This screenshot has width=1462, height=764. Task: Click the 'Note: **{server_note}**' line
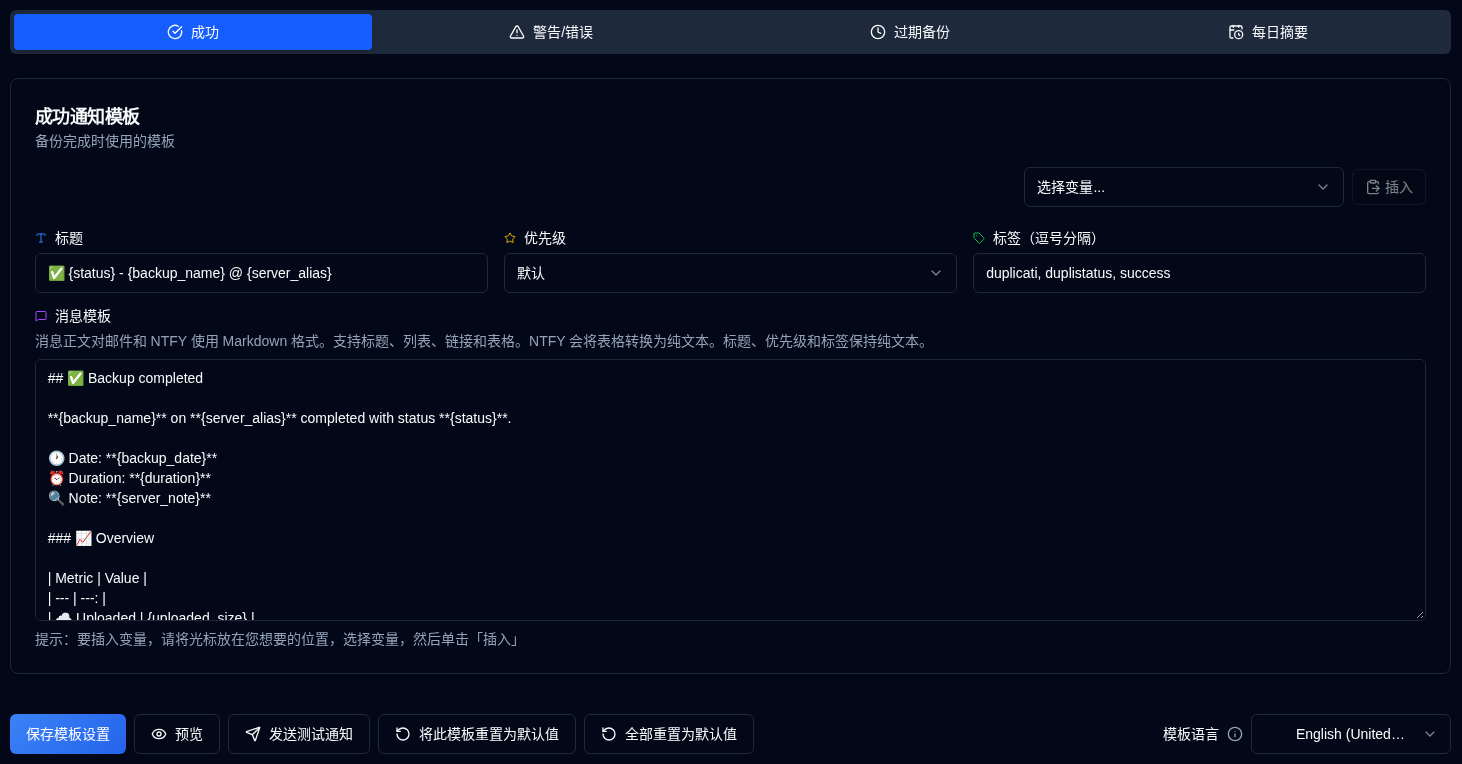click(x=129, y=498)
